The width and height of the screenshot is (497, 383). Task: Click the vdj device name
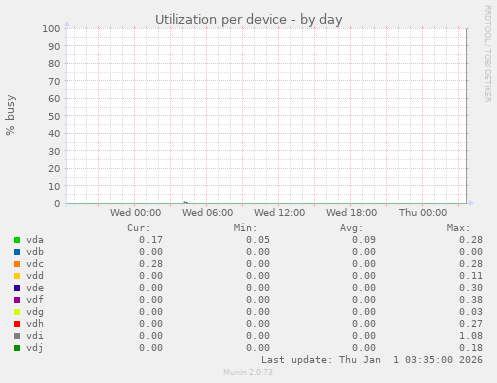click(x=35, y=348)
